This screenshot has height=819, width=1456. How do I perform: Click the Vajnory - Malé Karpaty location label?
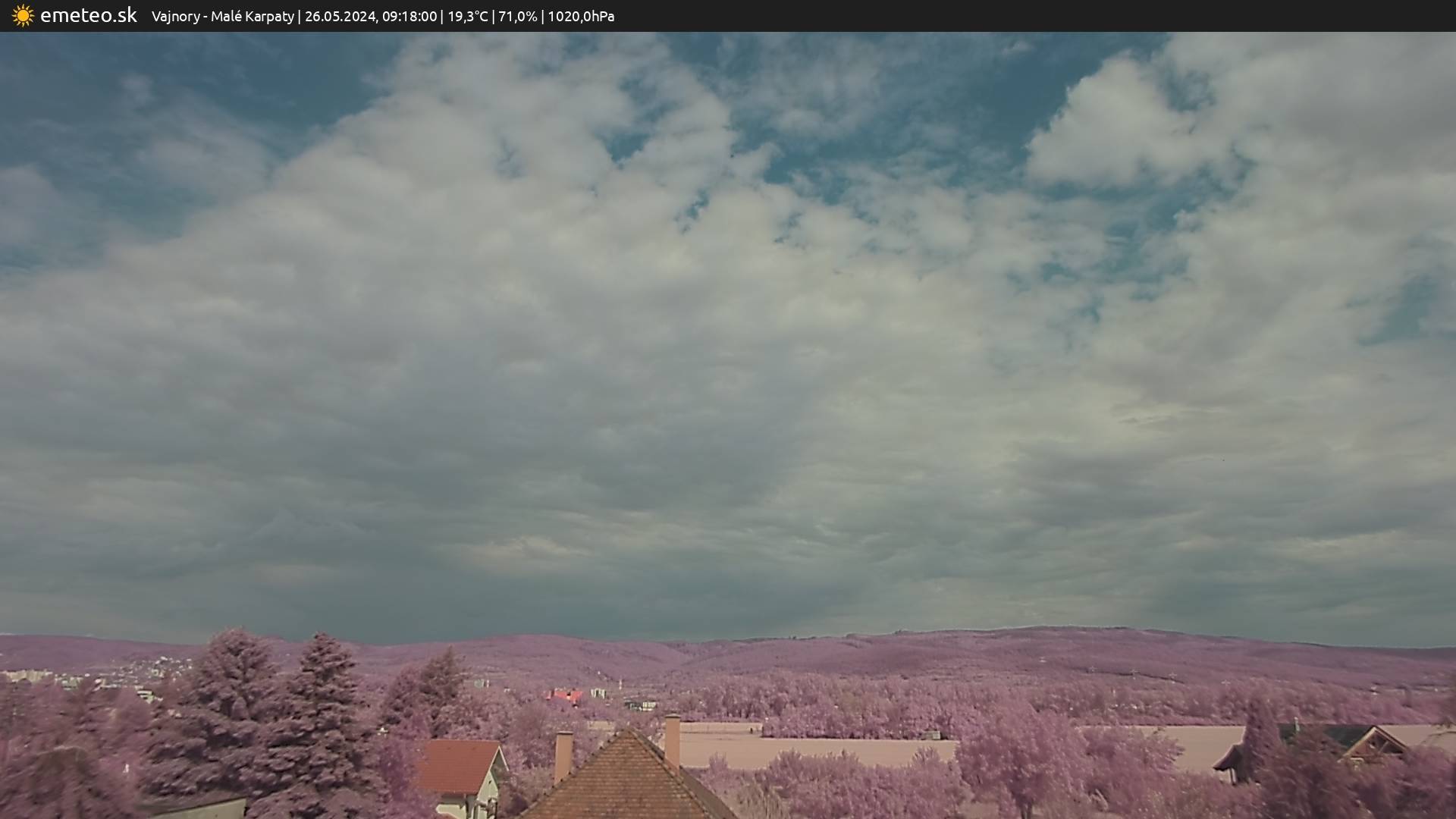coord(223,17)
